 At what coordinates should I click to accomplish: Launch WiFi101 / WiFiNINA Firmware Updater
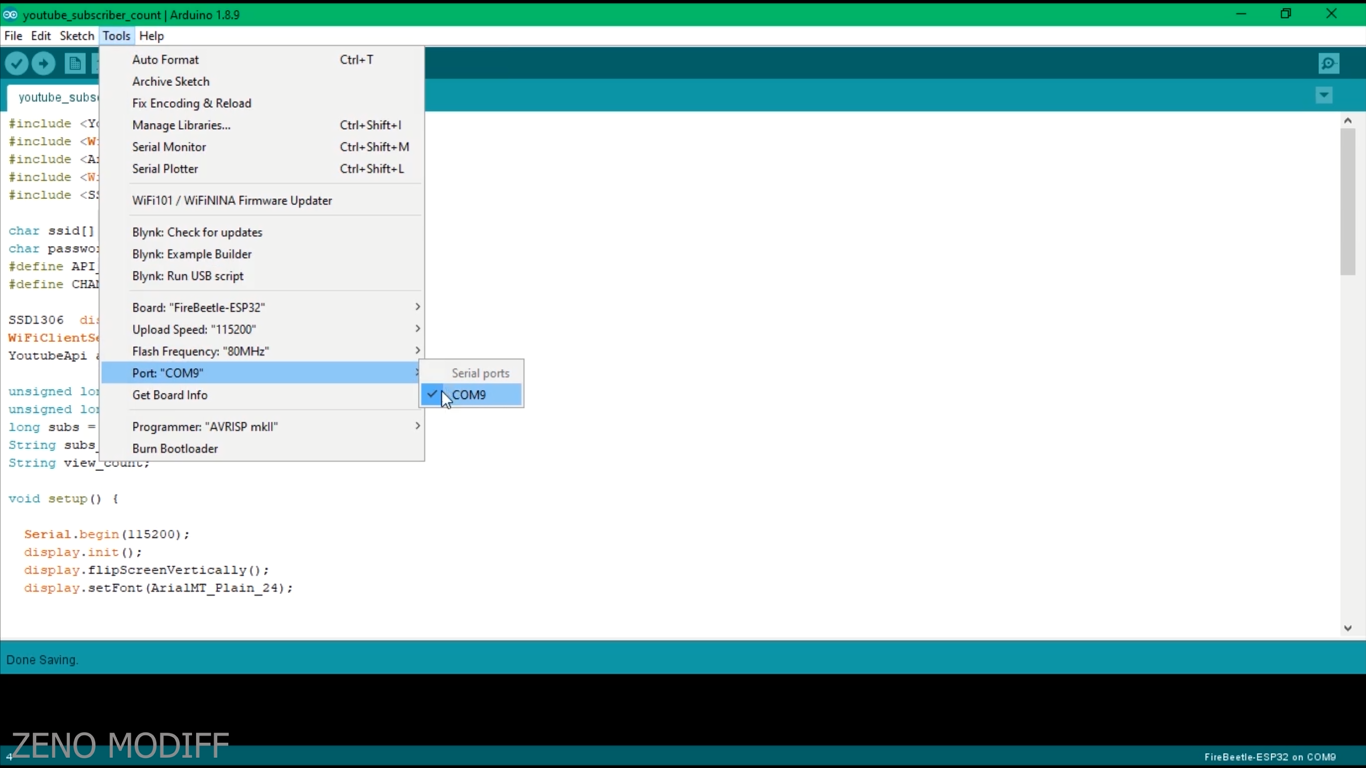point(263,201)
